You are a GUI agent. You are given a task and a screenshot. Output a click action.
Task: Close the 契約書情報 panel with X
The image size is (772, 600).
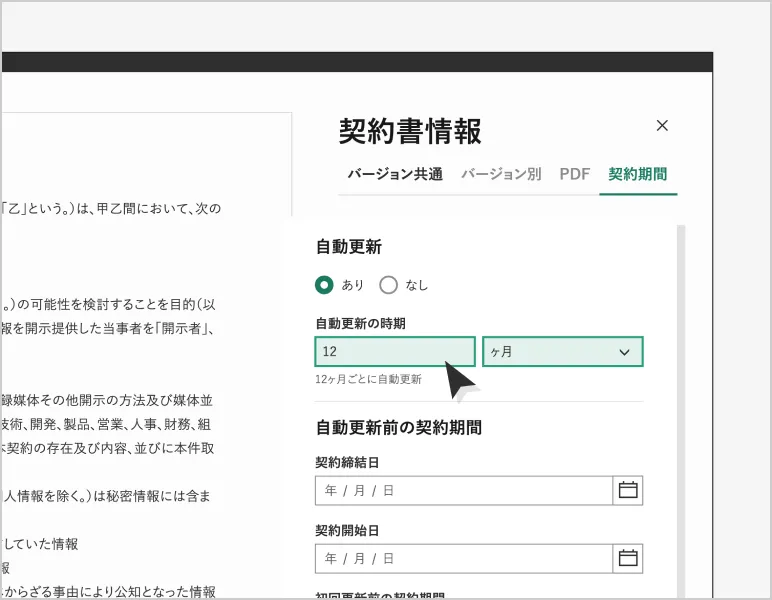tap(662, 126)
